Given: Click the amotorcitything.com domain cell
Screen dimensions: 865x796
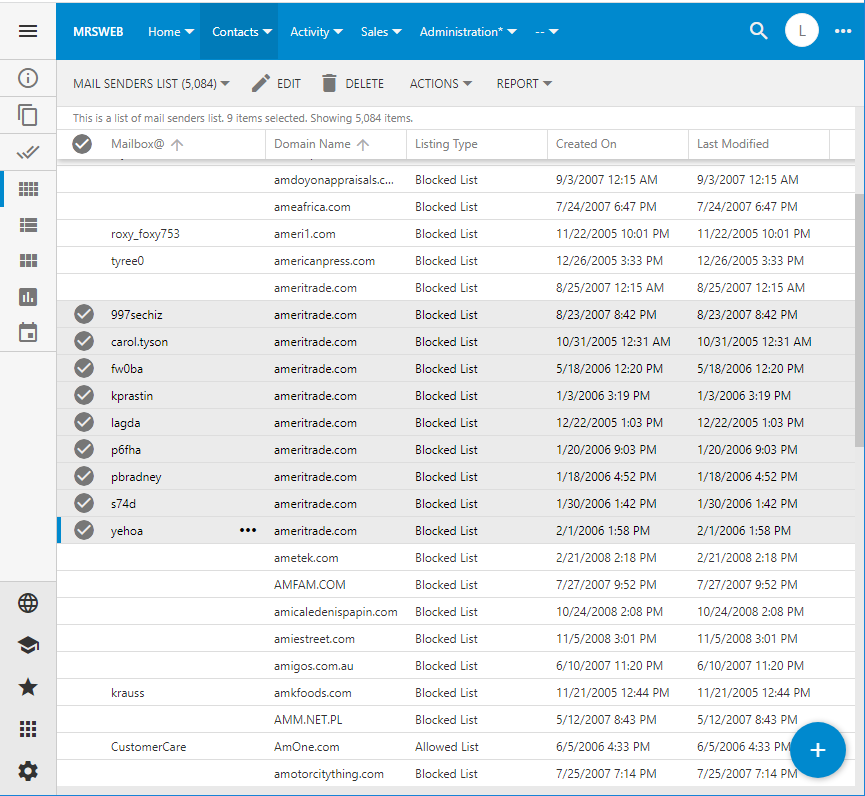Looking at the screenshot, I should point(329,773).
